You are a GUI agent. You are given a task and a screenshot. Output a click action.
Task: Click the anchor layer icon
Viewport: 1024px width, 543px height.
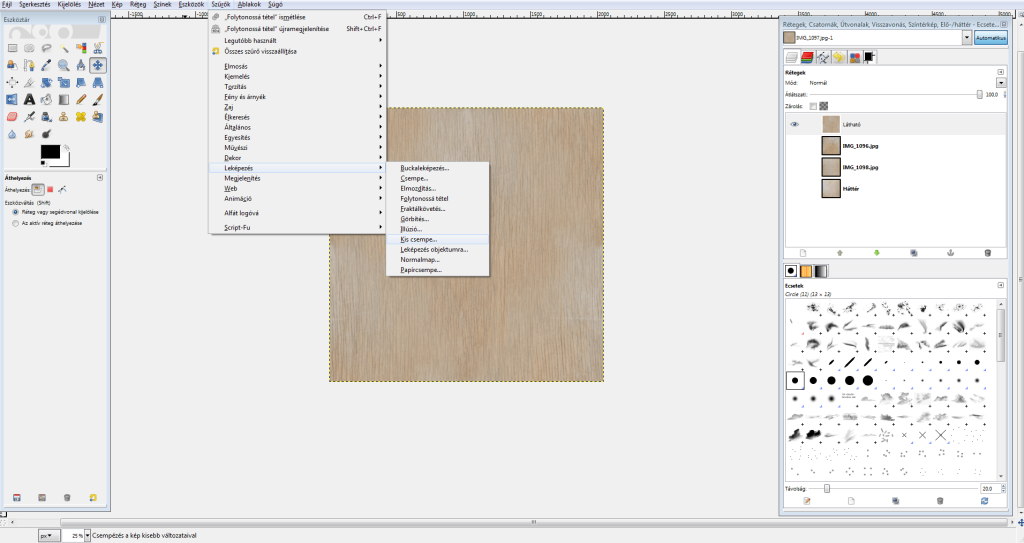(950, 253)
